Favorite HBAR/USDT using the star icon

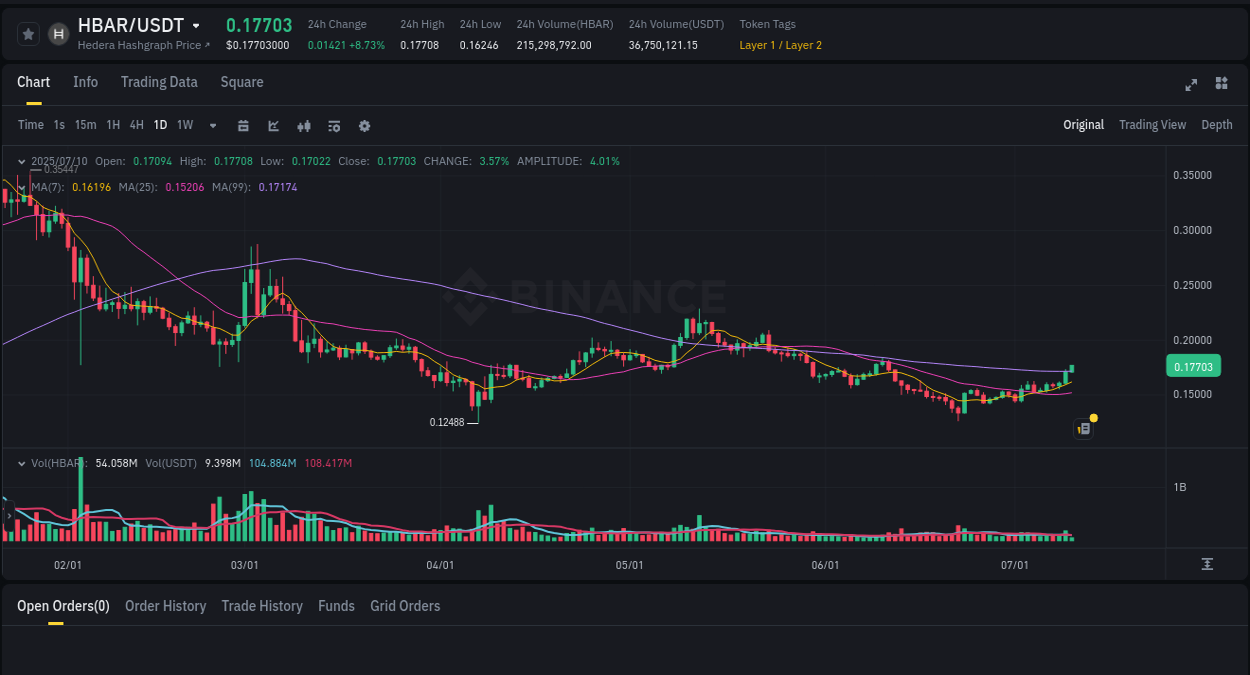(x=28, y=33)
